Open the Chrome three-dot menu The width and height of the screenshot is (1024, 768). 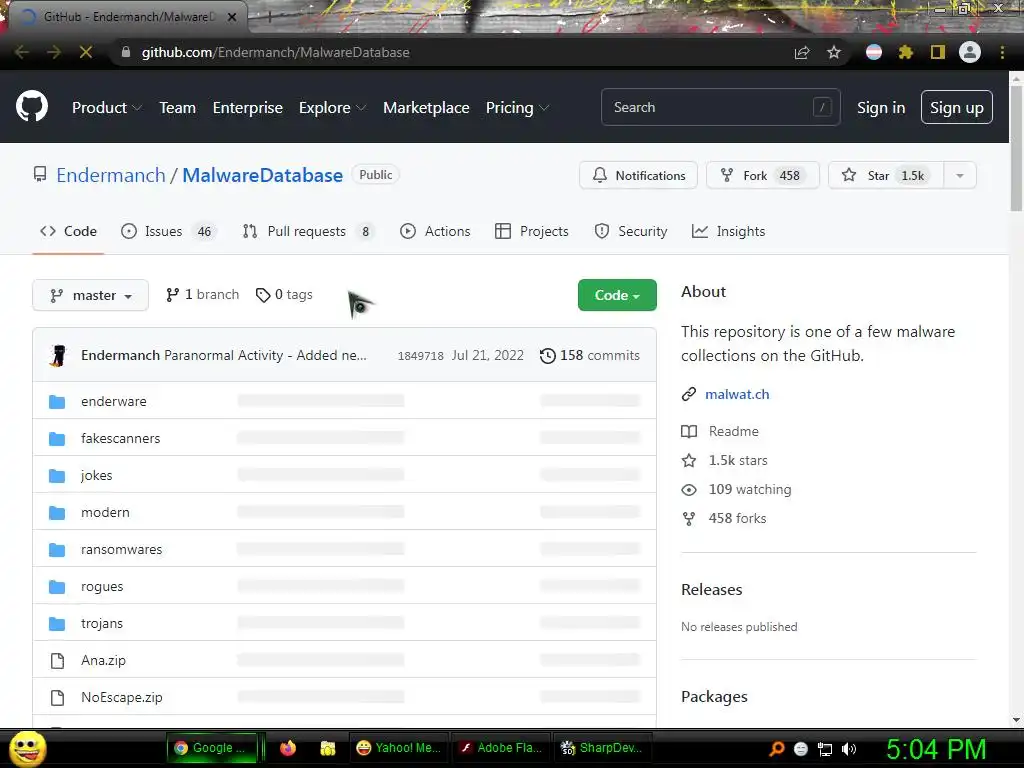[x=1002, y=52]
